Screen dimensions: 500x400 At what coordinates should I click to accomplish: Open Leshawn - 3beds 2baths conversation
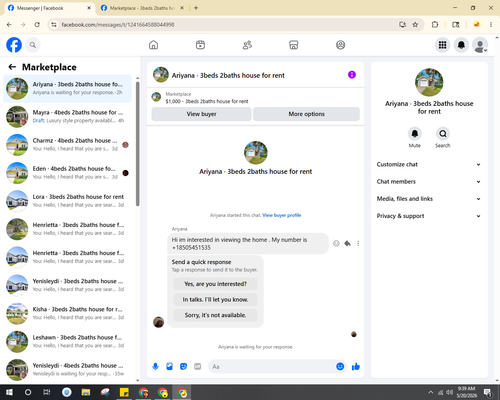(x=68, y=341)
